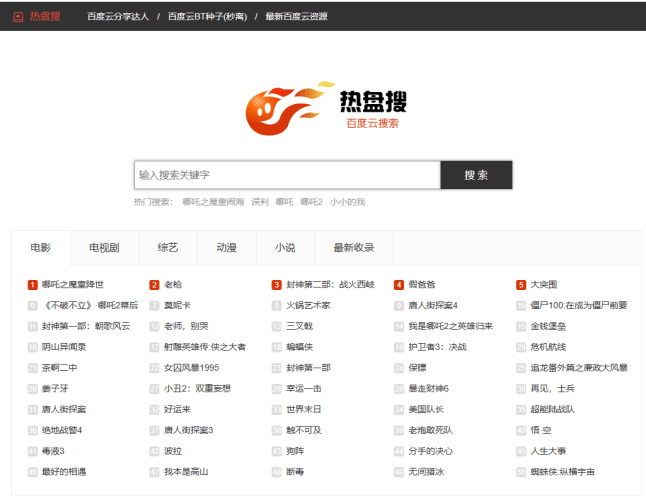Open 蜘蛛侠:纵横宇宙 entry

(562, 472)
